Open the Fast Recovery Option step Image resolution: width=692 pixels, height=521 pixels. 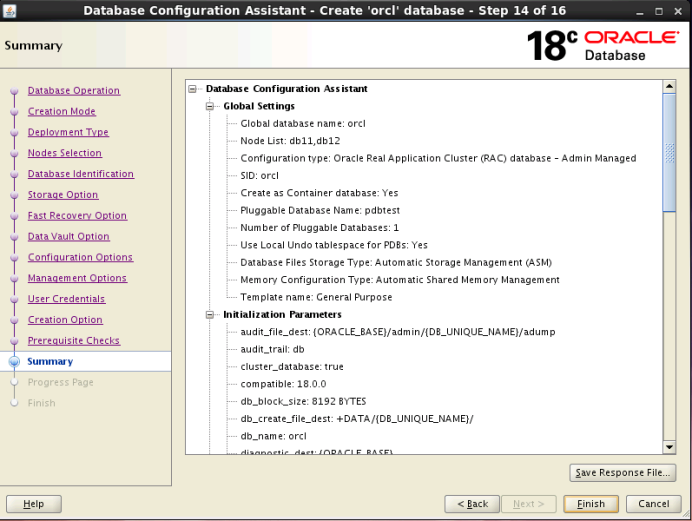(77, 216)
